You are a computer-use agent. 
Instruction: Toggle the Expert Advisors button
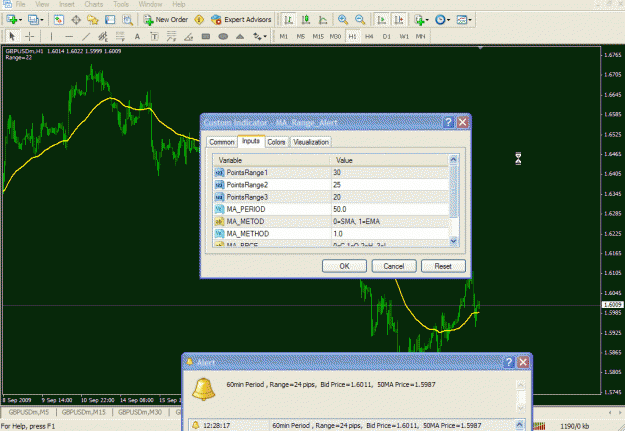(241, 20)
